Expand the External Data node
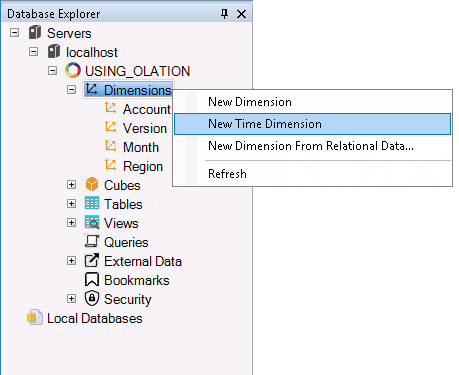 point(71,261)
